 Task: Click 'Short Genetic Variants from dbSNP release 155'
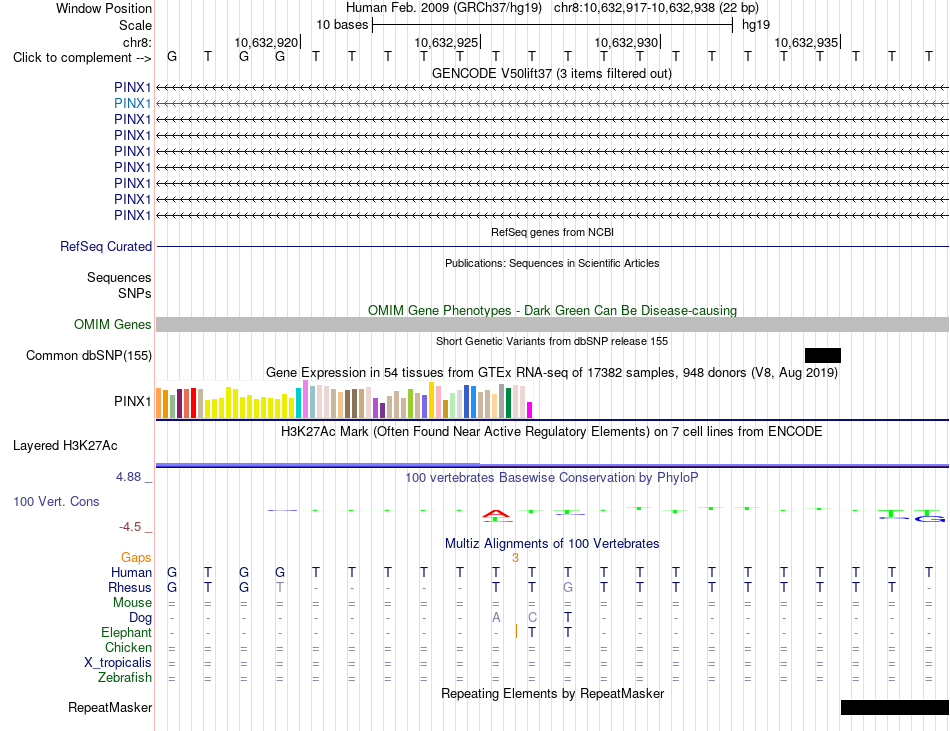click(552, 341)
